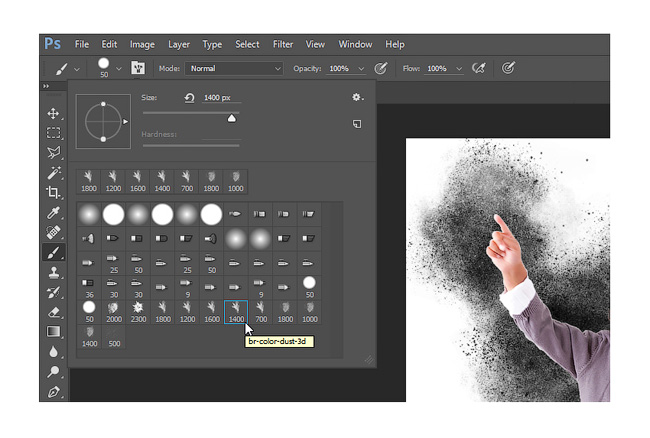Click the Flow 100% field

coord(437,69)
